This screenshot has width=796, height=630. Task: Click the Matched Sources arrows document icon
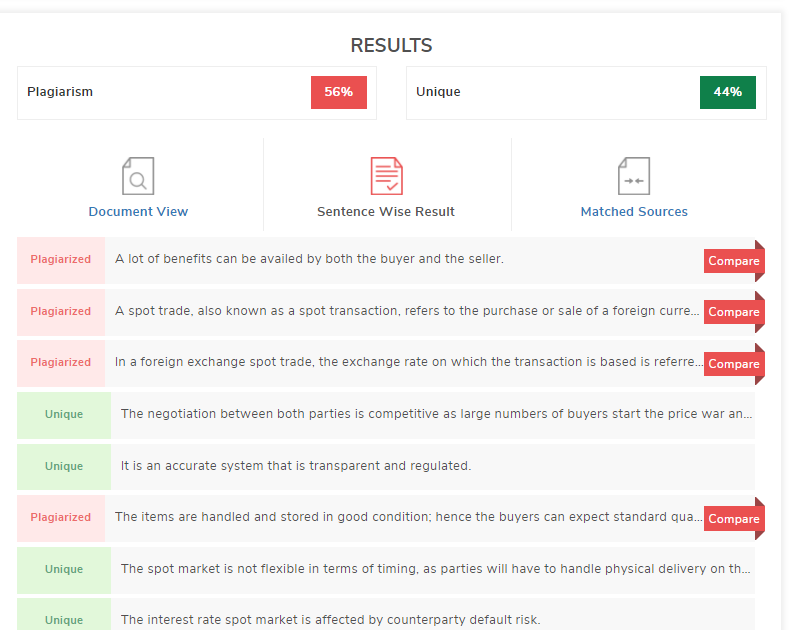634,176
